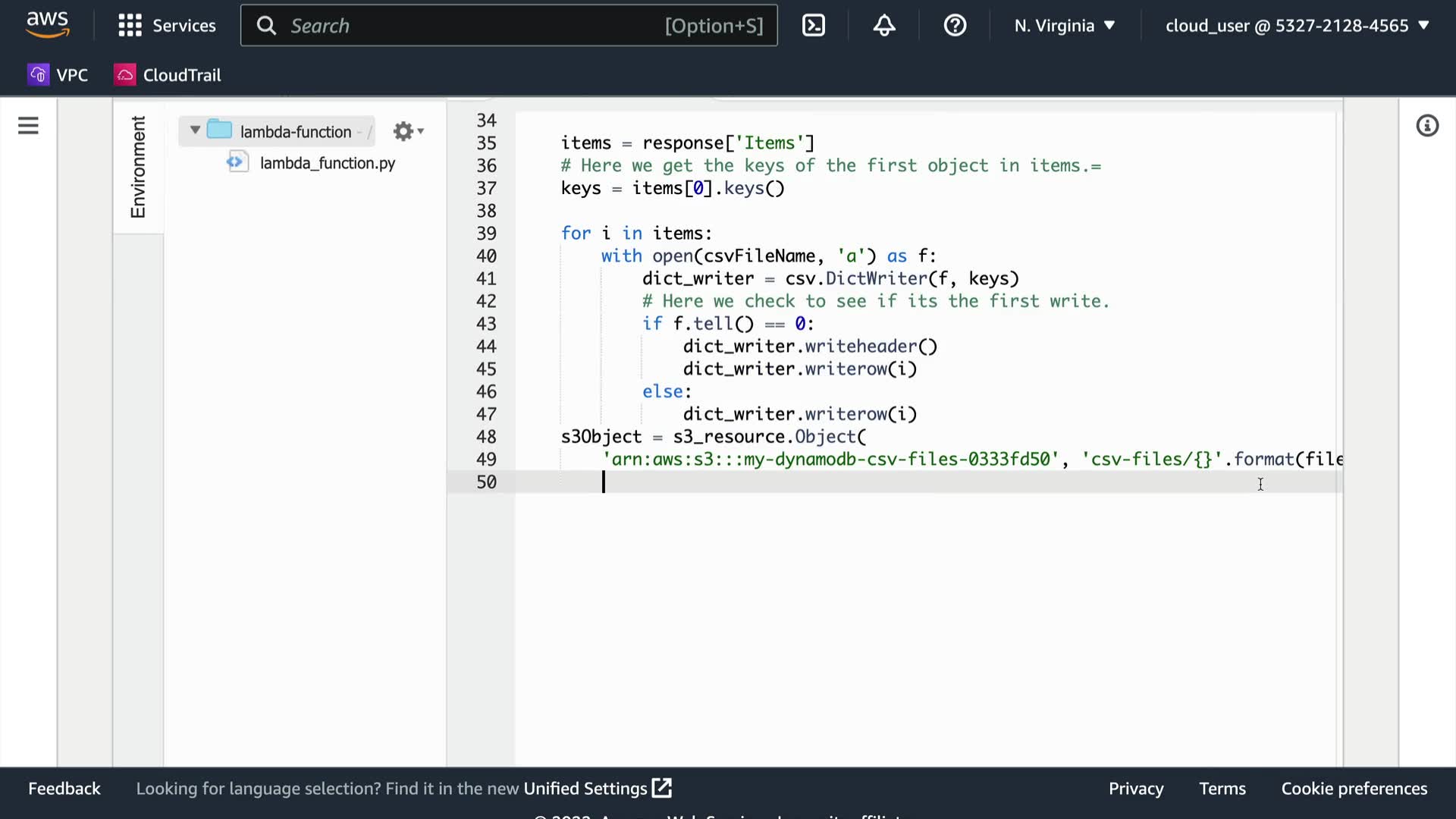Open the notifications bell
1456x819 pixels.
pyautogui.click(x=883, y=26)
